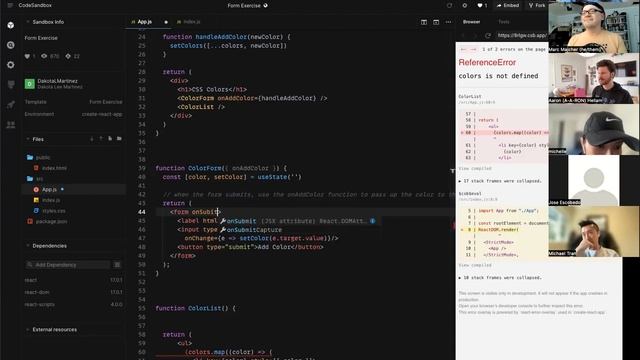Switch to the index.js editor tab
Screen dimensions: 640x360
coord(189,22)
